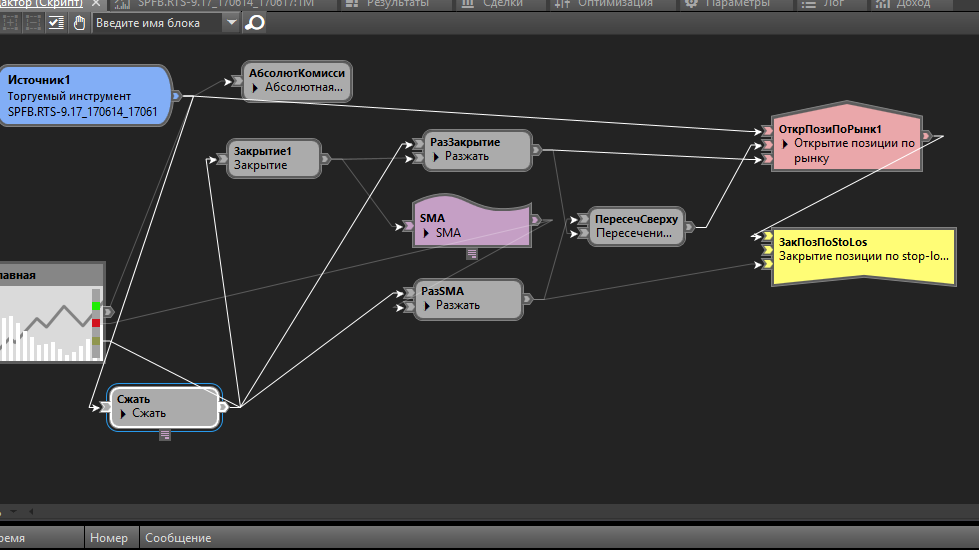Screen dimensions: 979x550
Task: Open the block name dropdown arrow
Action: pos(232,23)
